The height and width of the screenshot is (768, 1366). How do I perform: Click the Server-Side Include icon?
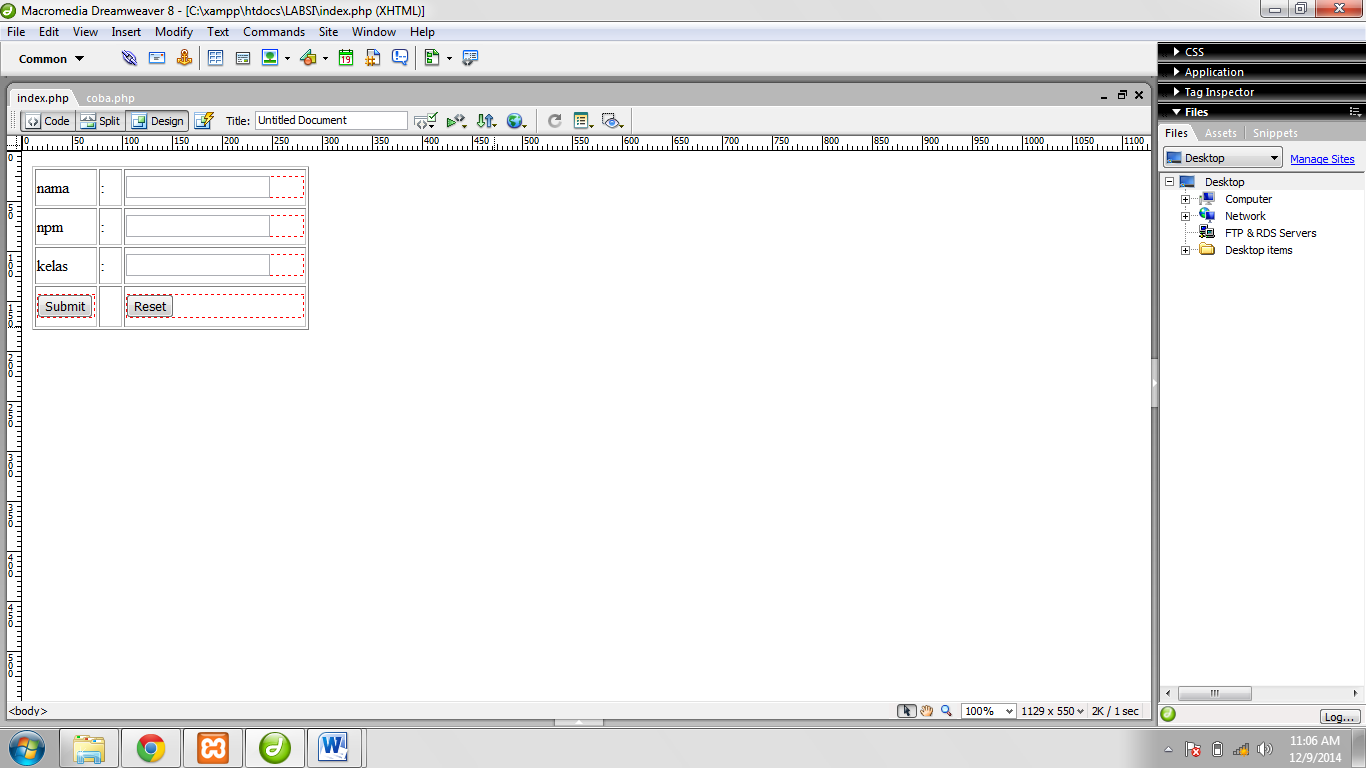[x=373, y=58]
